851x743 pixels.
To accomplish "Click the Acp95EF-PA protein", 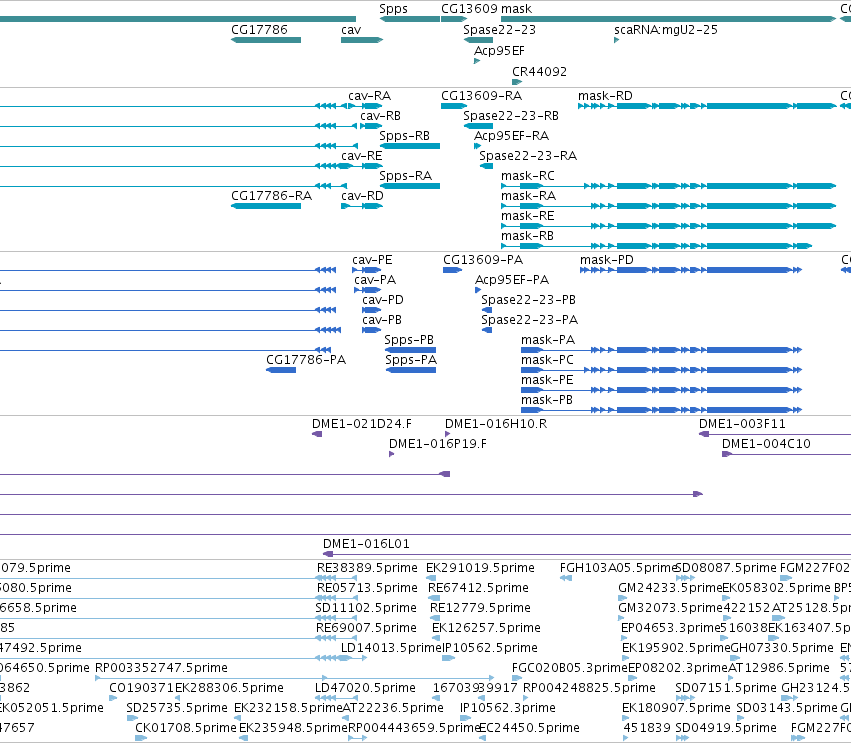I will [x=478, y=290].
